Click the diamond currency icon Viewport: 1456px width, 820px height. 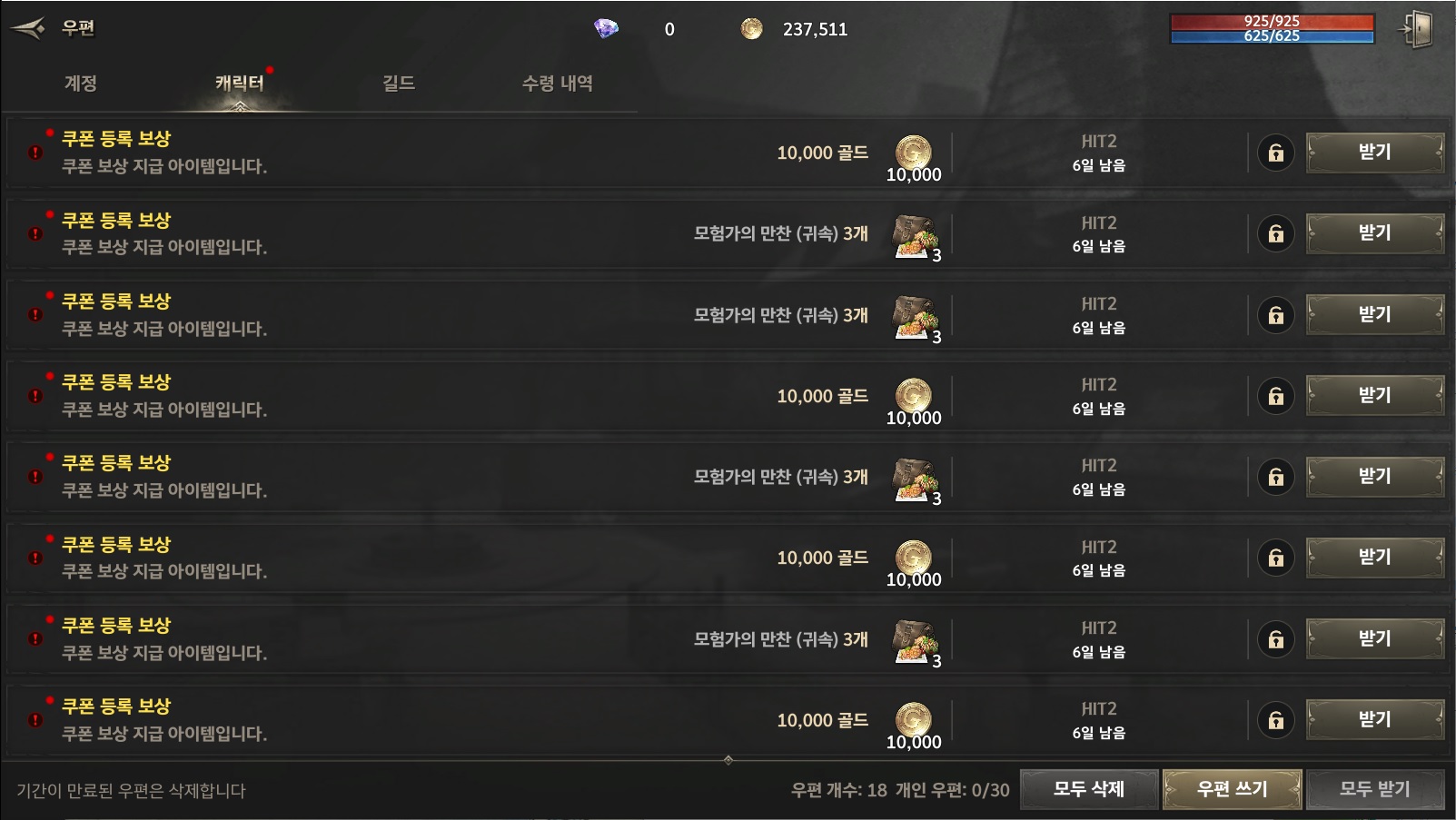(606, 28)
